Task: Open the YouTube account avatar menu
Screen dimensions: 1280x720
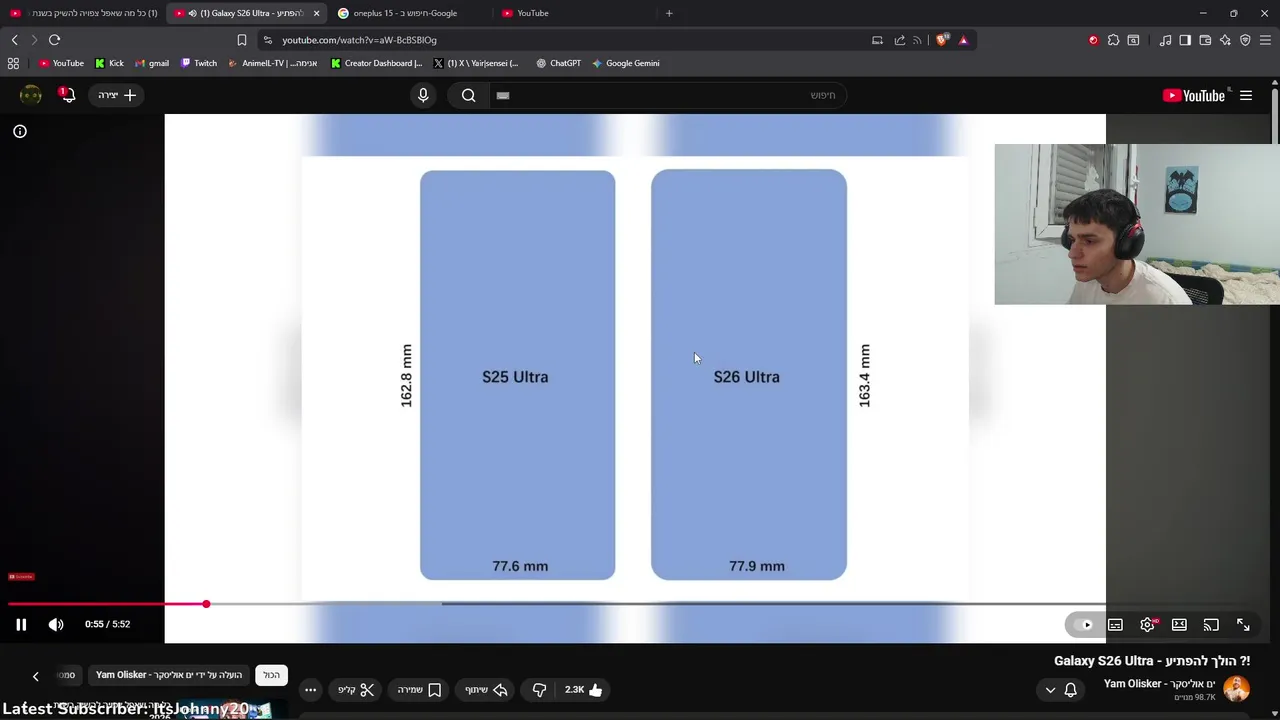Action: click(31, 95)
